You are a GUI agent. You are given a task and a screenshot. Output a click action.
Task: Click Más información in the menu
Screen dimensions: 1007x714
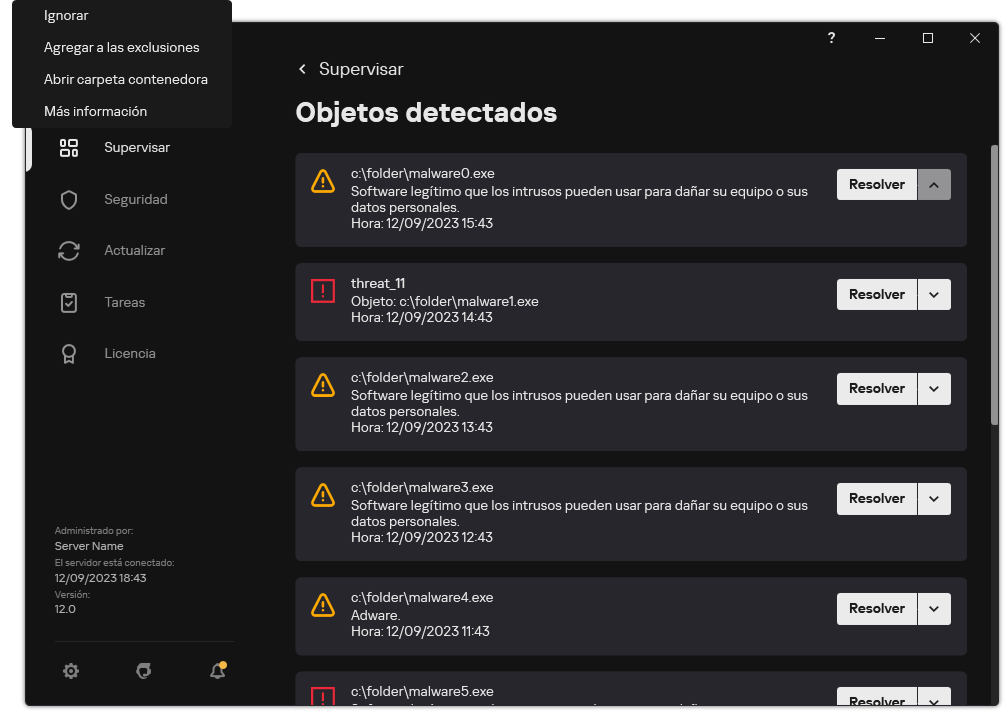(x=94, y=111)
